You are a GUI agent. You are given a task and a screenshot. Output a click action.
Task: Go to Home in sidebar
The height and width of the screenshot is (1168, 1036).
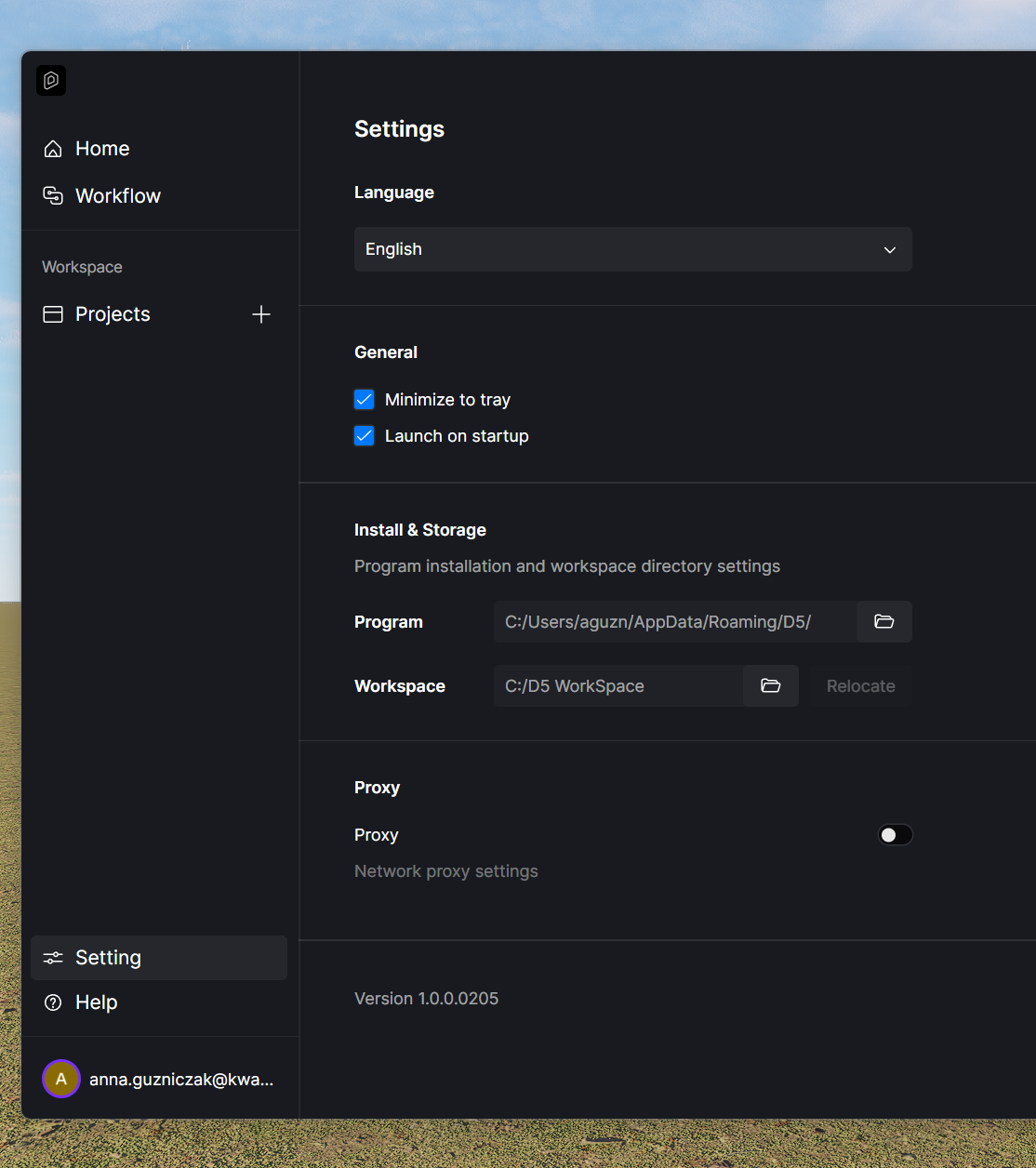tap(102, 149)
